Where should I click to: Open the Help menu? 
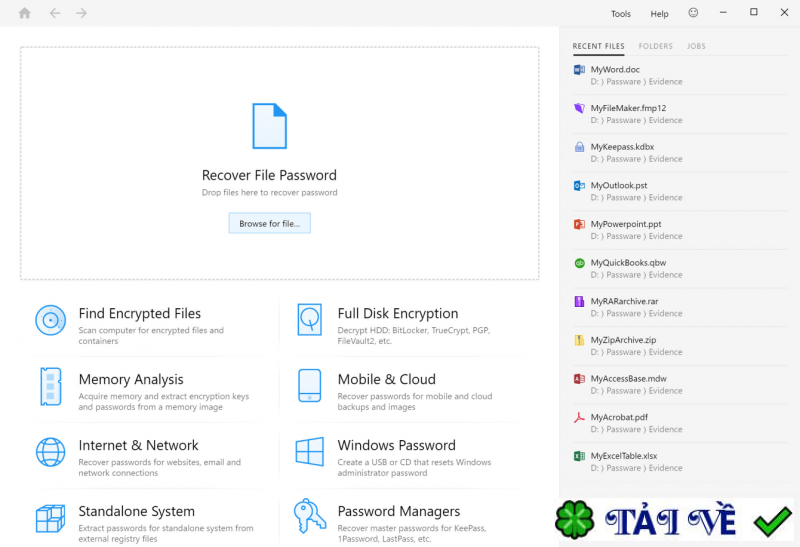coord(659,14)
